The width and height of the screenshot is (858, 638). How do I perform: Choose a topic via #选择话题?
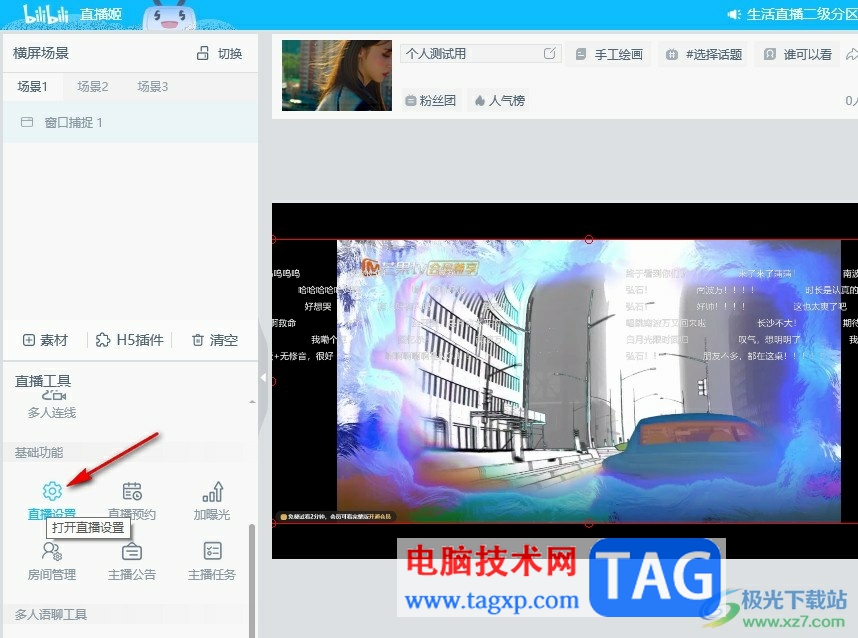click(704, 54)
